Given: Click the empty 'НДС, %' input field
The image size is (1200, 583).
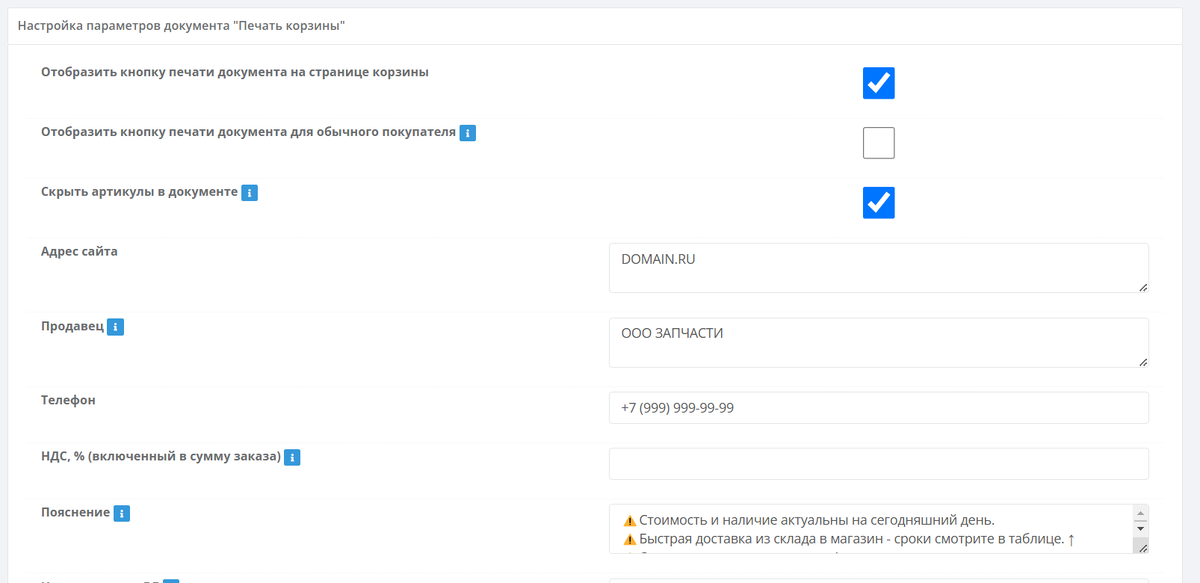Looking at the screenshot, I should tap(879, 464).
